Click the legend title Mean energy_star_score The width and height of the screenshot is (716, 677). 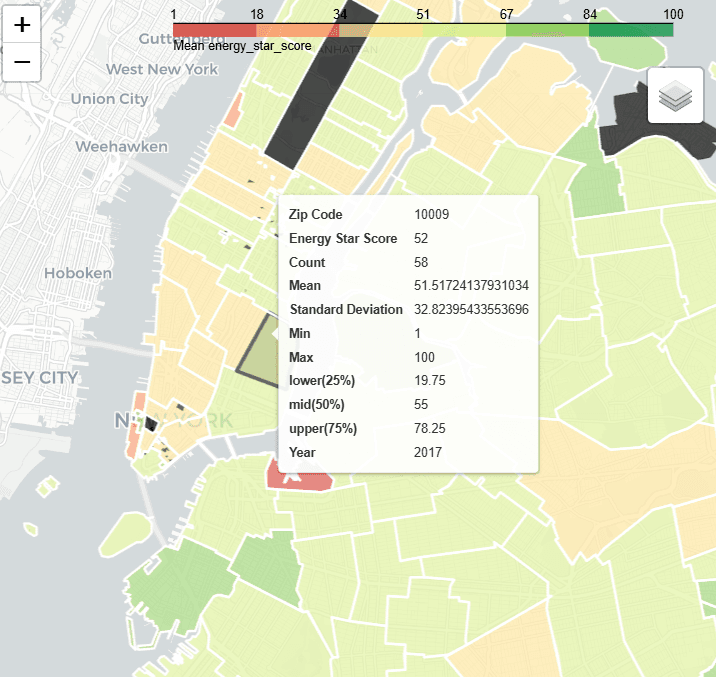coord(242,46)
